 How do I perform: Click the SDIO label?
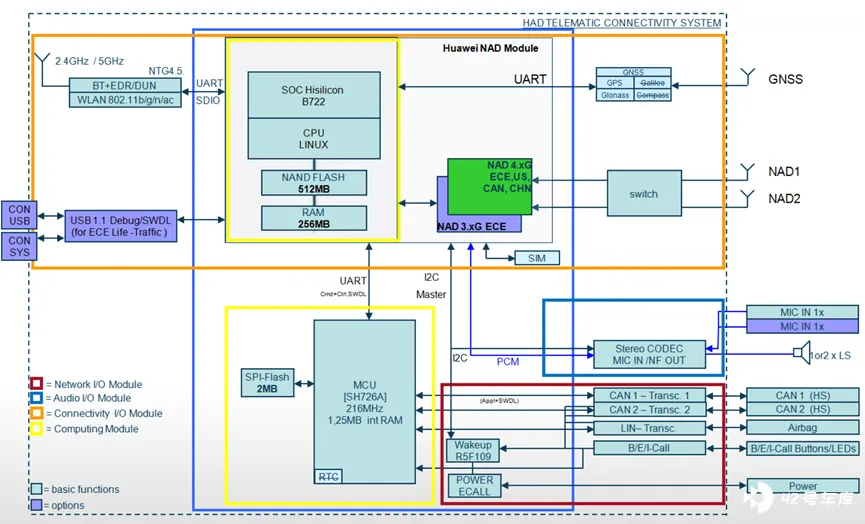pyautogui.click(x=208, y=100)
